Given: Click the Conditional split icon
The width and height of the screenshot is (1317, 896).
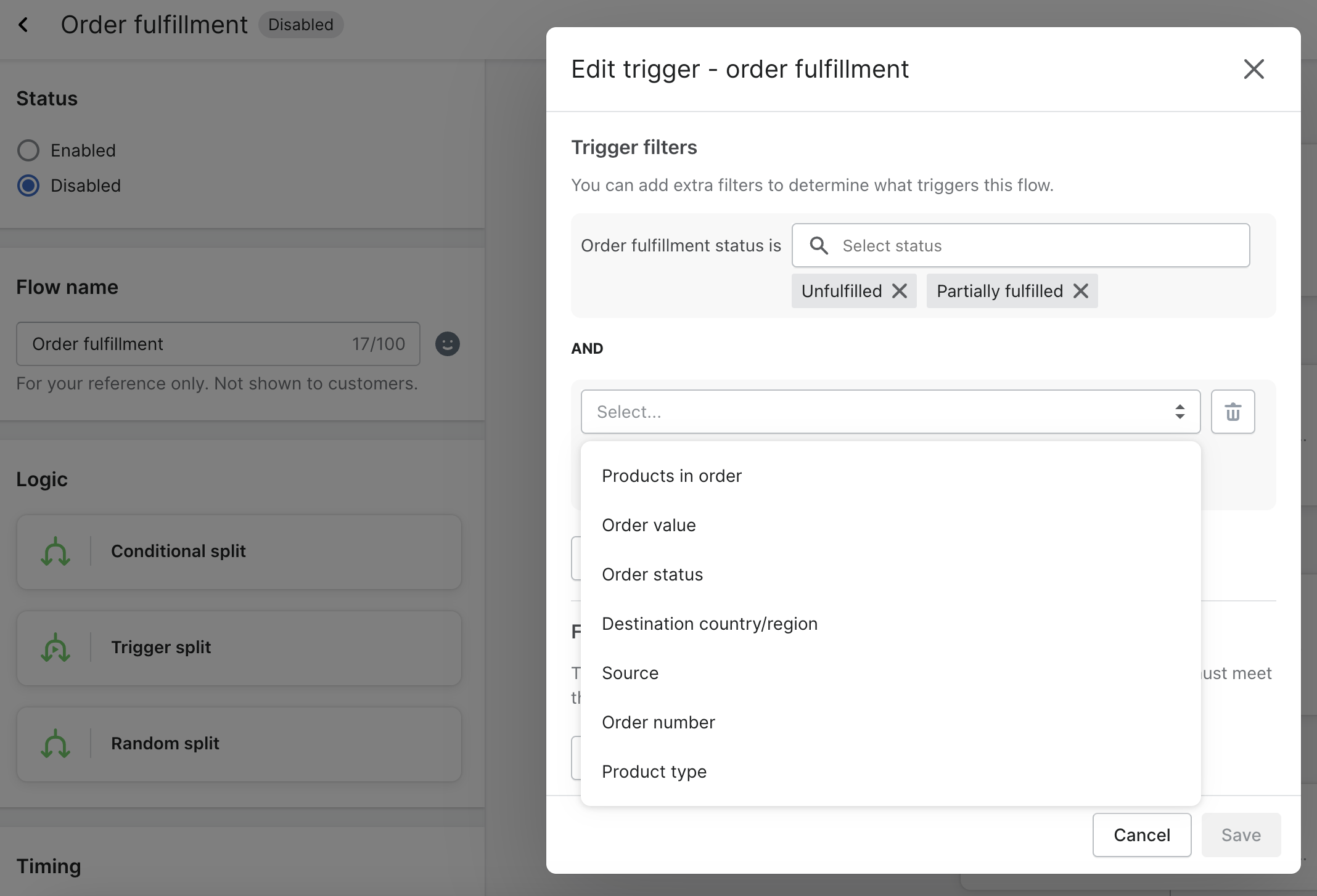Looking at the screenshot, I should [x=55, y=552].
